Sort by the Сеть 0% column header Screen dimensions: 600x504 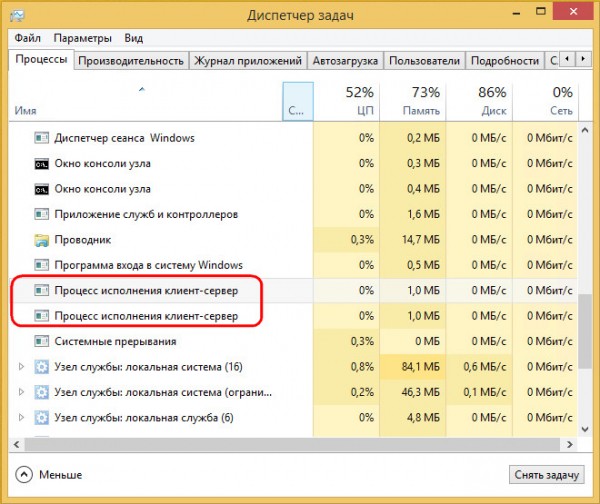(x=546, y=101)
